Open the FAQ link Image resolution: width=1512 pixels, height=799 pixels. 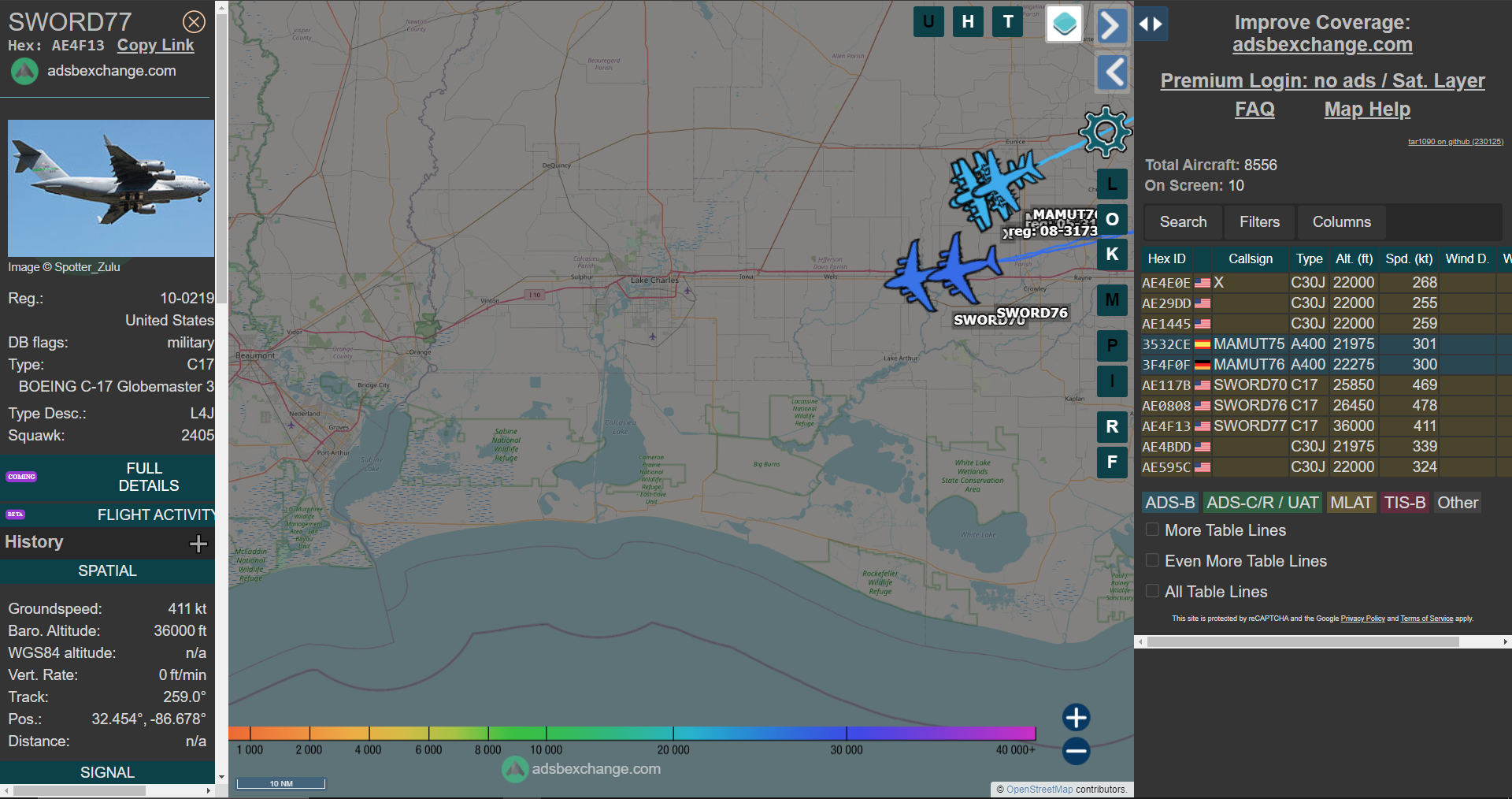[1254, 110]
